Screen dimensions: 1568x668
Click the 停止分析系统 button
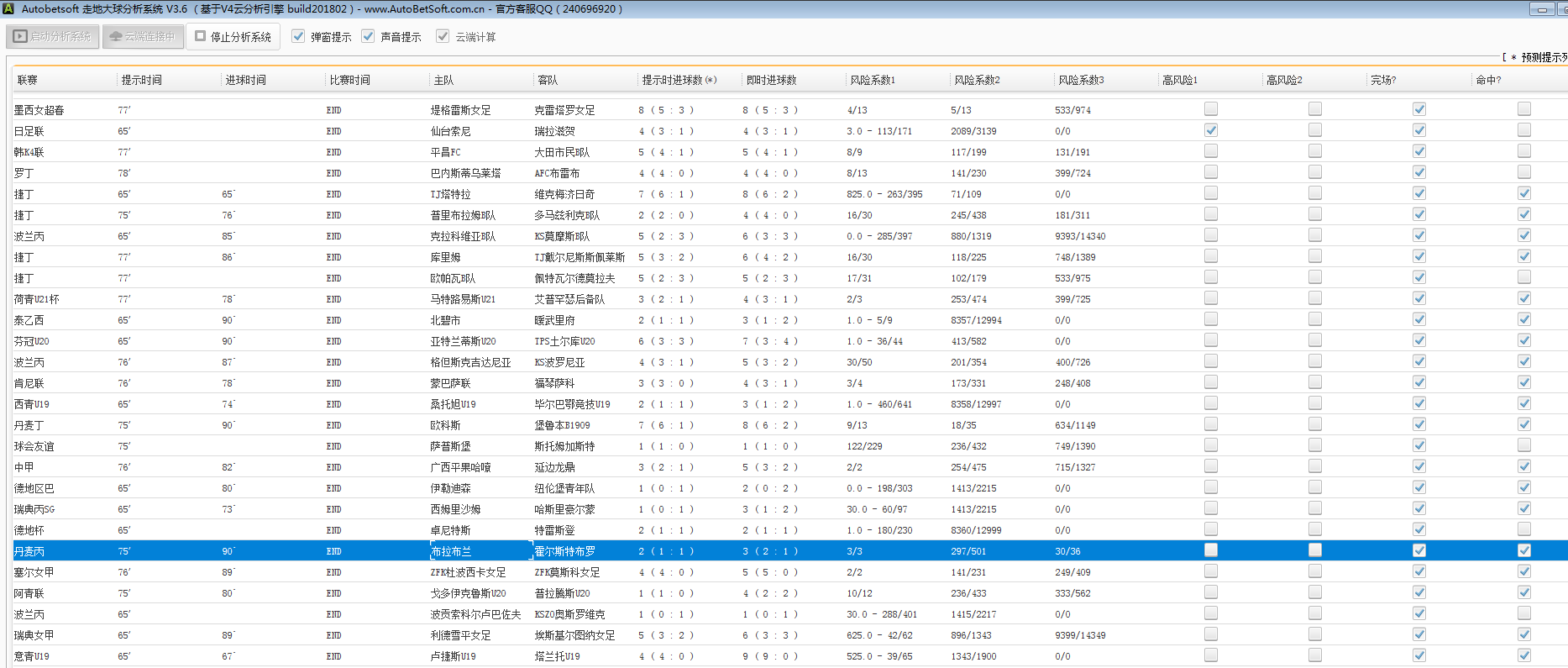pos(233,37)
